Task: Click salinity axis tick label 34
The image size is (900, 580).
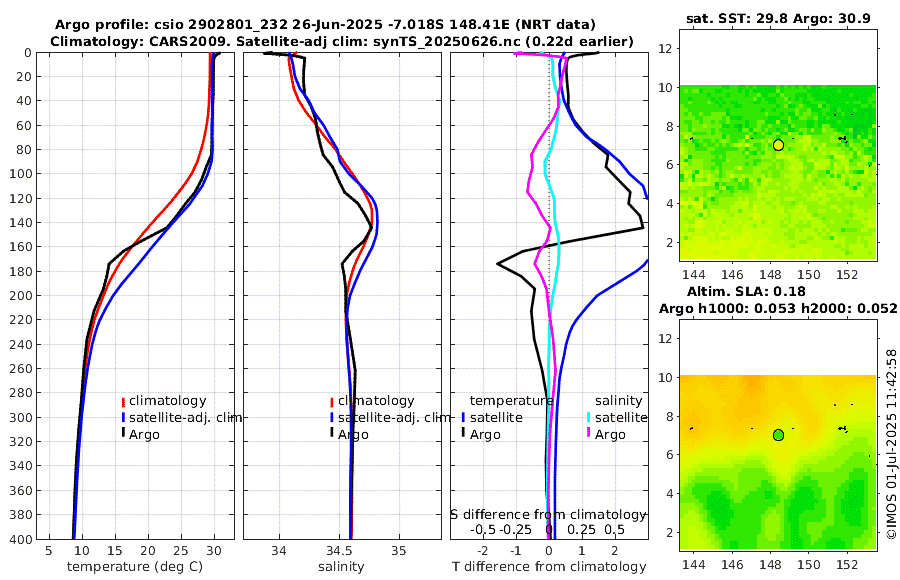Action: [x=279, y=551]
